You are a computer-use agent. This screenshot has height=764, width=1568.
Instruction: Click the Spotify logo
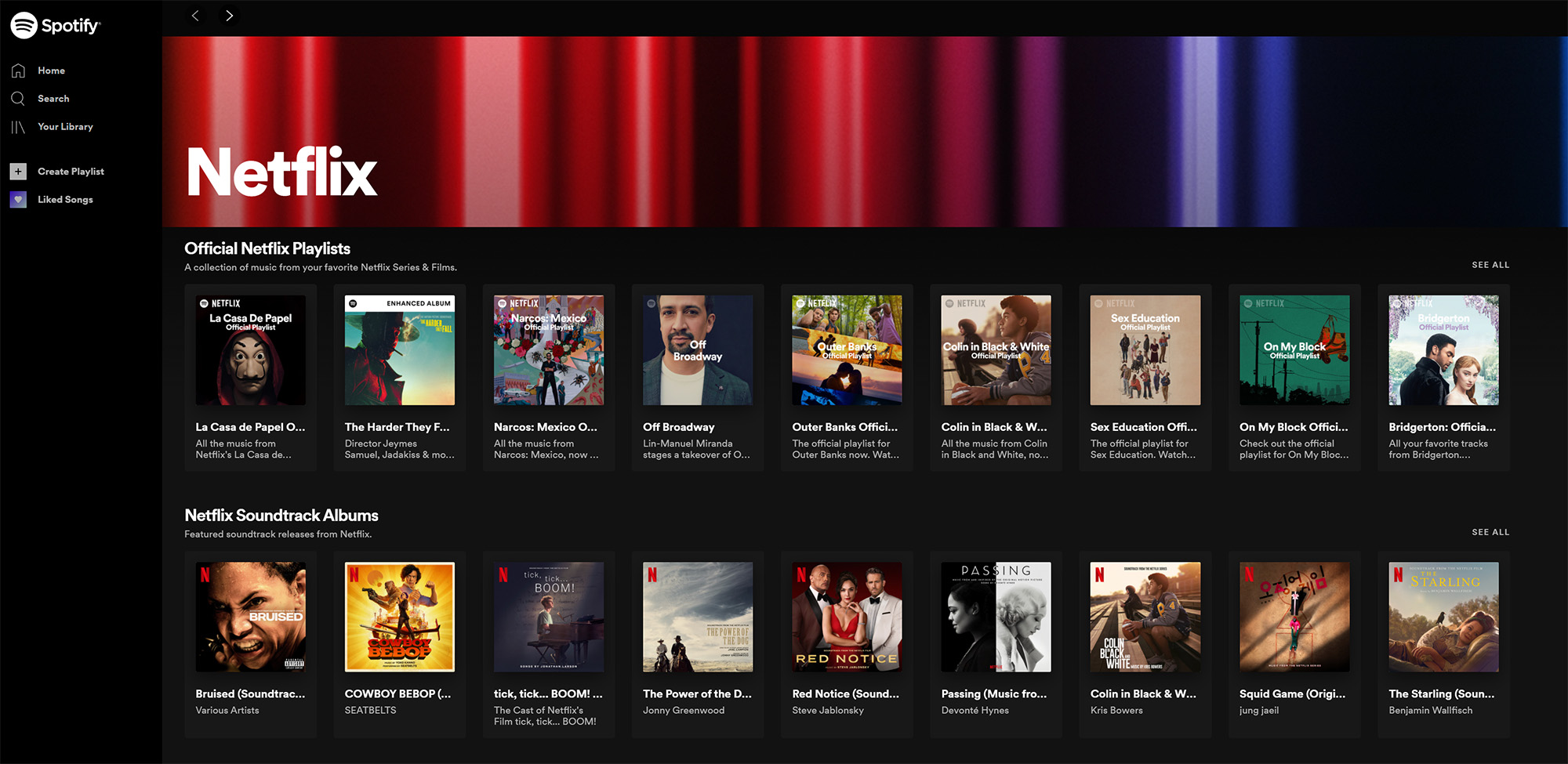(x=53, y=24)
